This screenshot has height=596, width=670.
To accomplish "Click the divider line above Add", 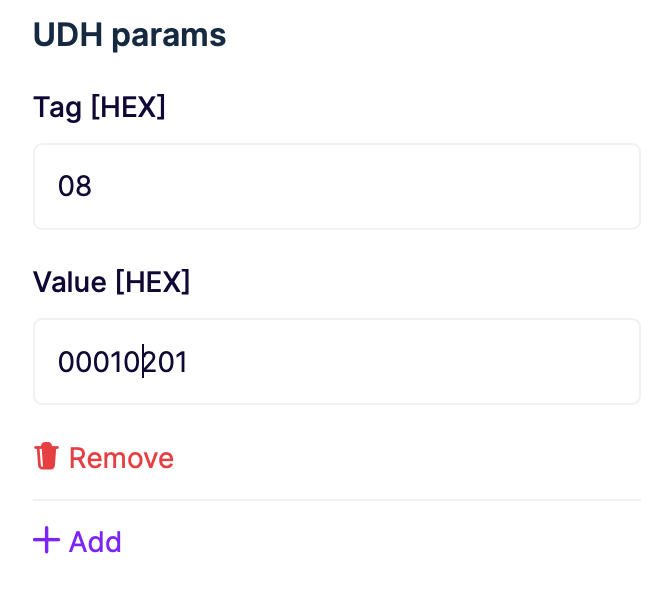I will coord(337,499).
